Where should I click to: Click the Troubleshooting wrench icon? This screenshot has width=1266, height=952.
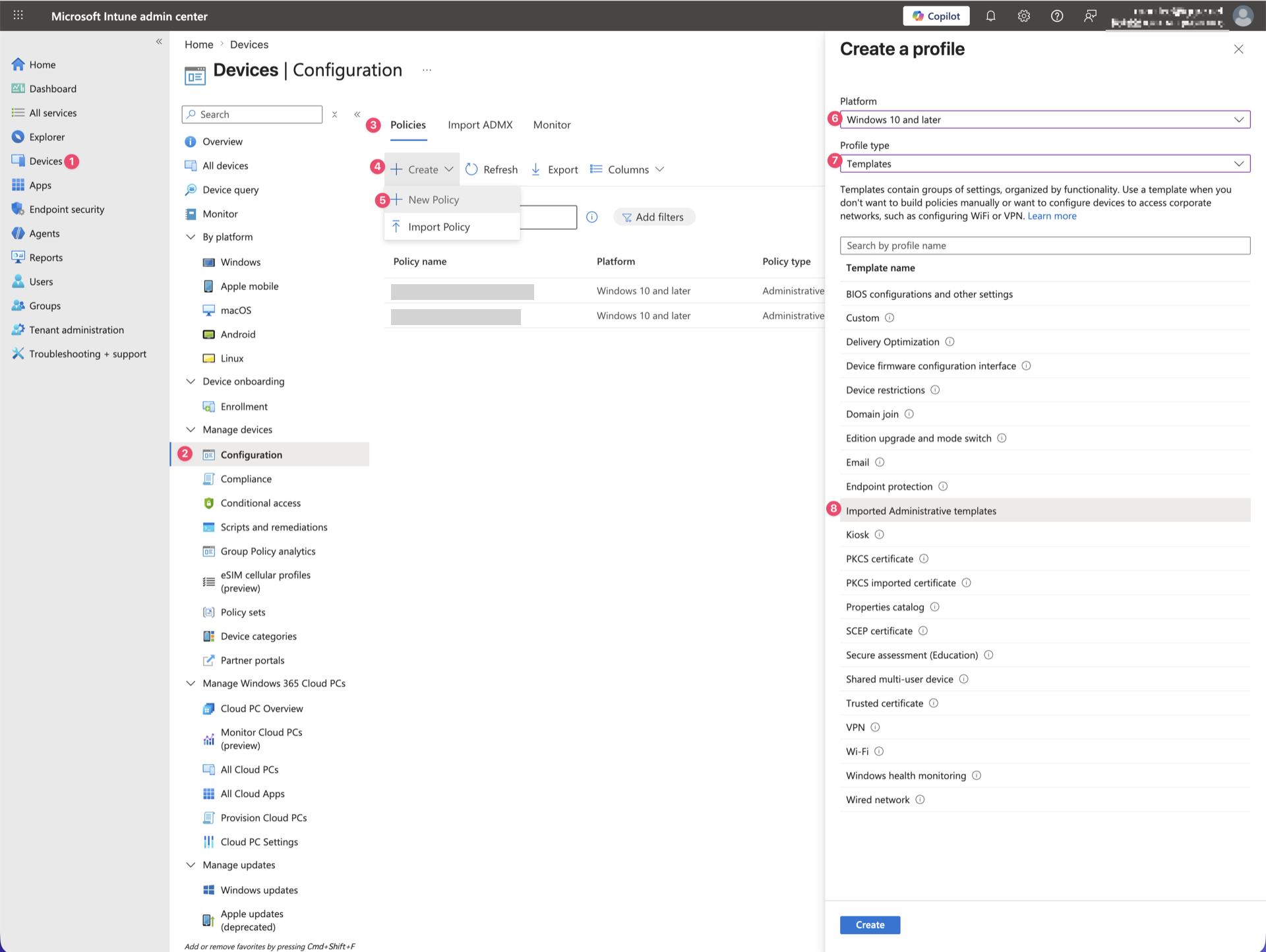coord(18,354)
